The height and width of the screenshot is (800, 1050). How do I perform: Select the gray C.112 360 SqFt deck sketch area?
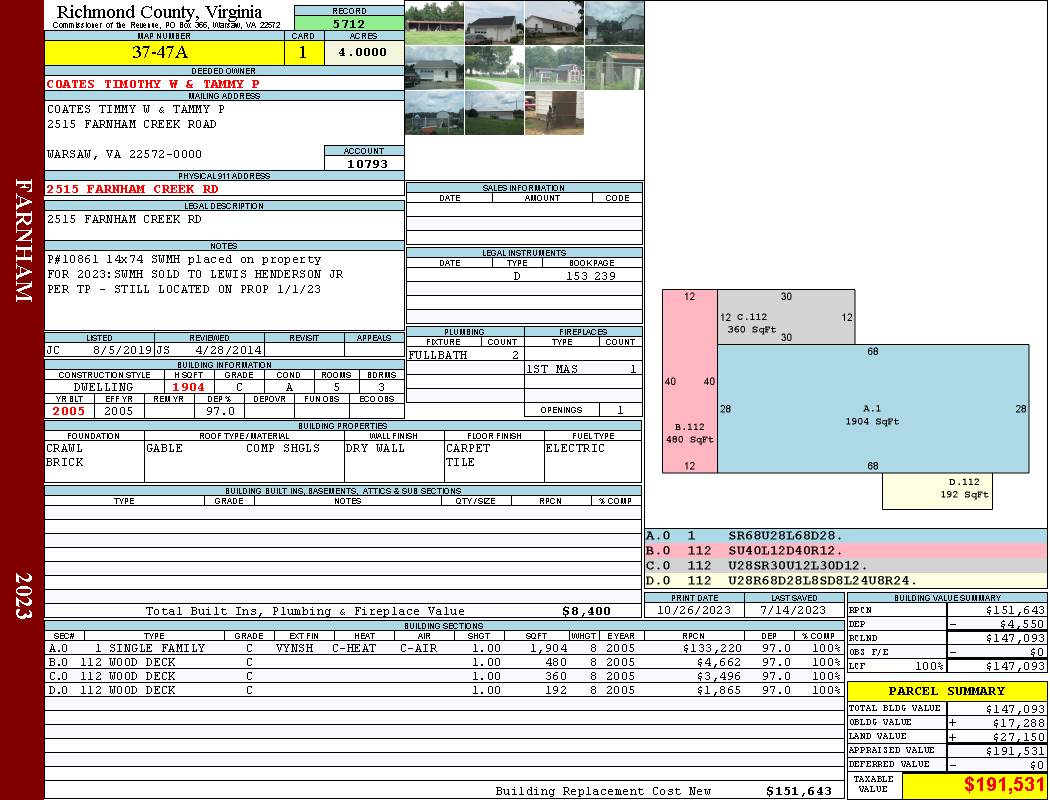(786, 317)
